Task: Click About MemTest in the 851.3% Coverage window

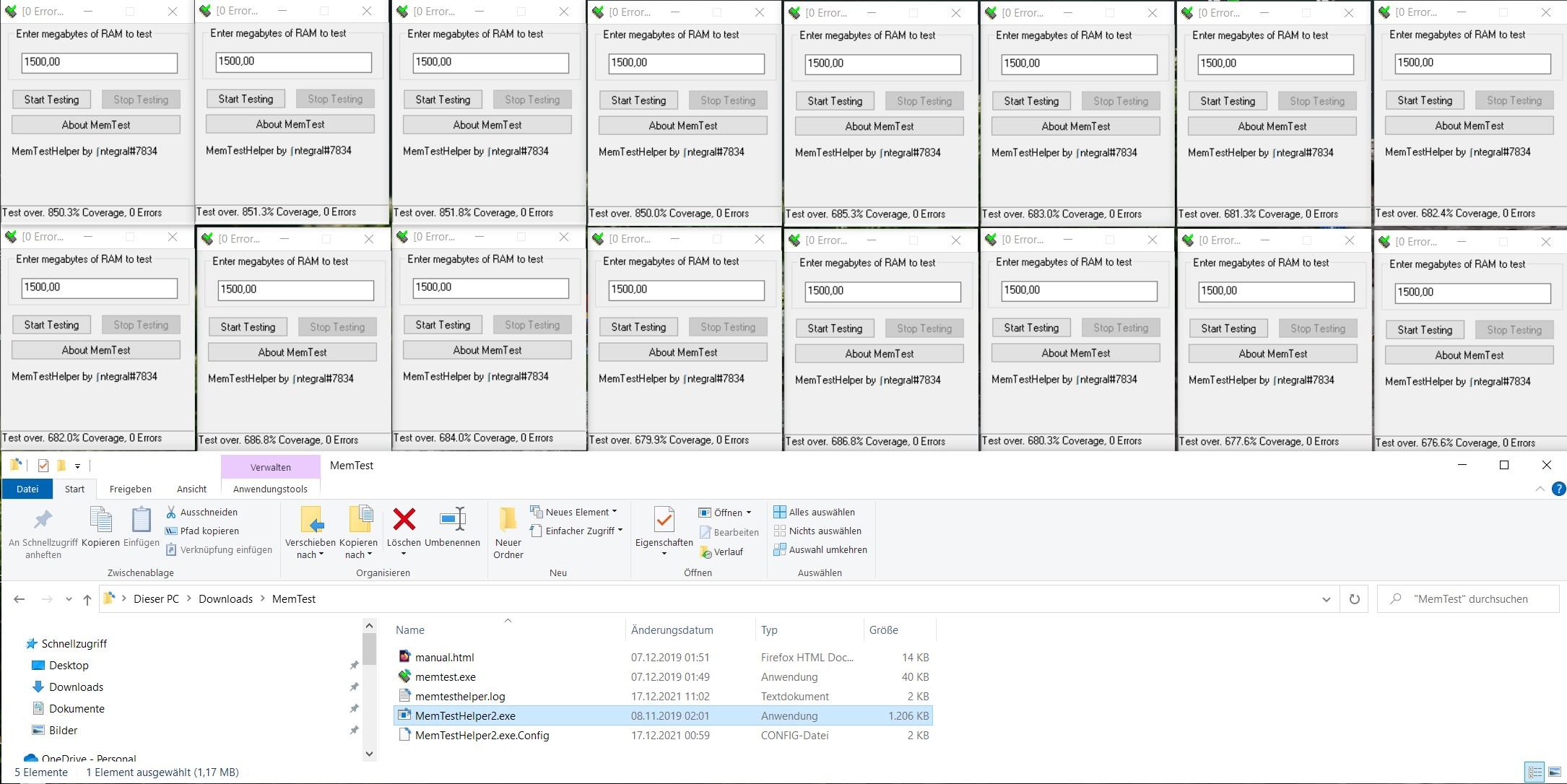Action: [x=290, y=124]
